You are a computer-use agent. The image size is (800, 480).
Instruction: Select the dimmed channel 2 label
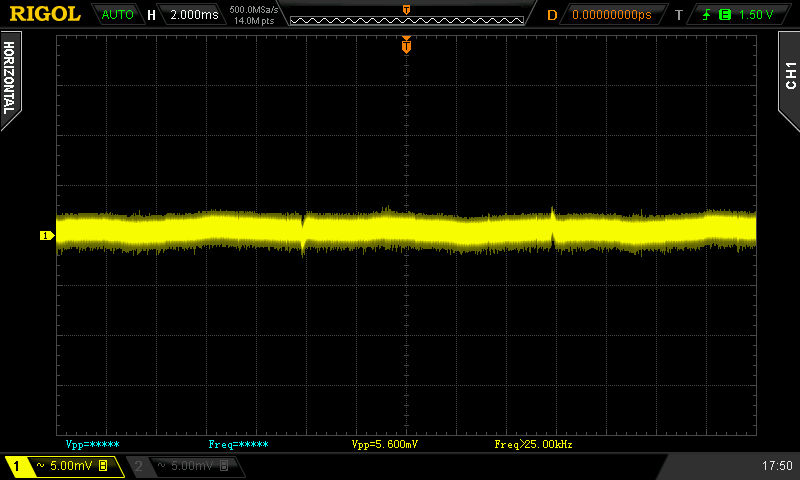138,466
